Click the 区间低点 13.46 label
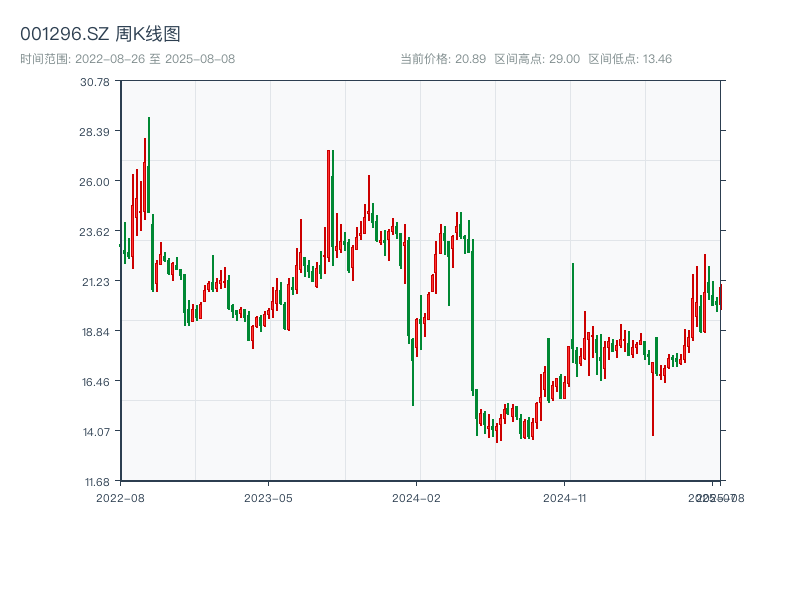Image resolution: width=800 pixels, height=600 pixels. tap(630, 59)
